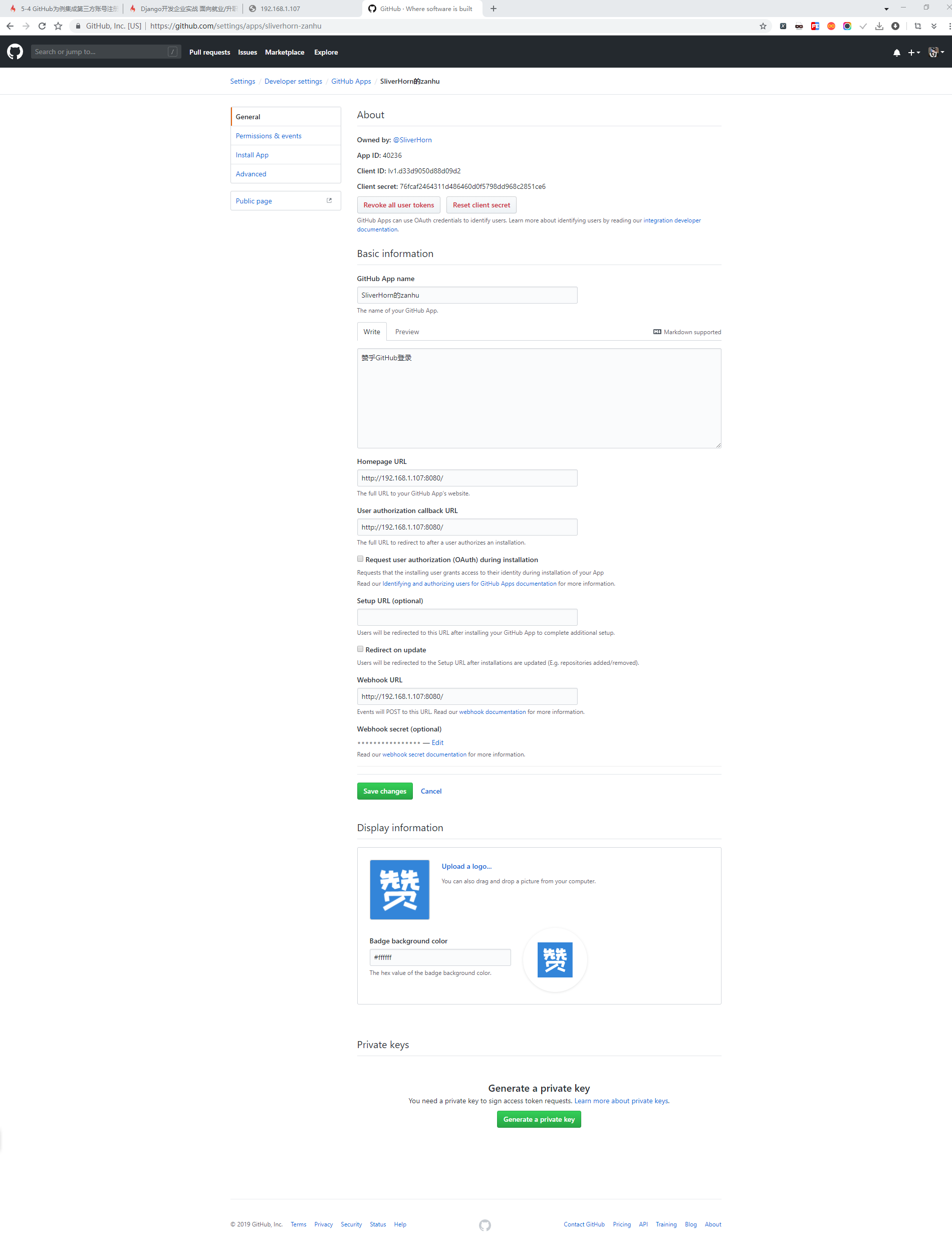Image resolution: width=952 pixels, height=1255 pixels.
Task: Go back with the browser back arrow
Action: click(x=10, y=26)
